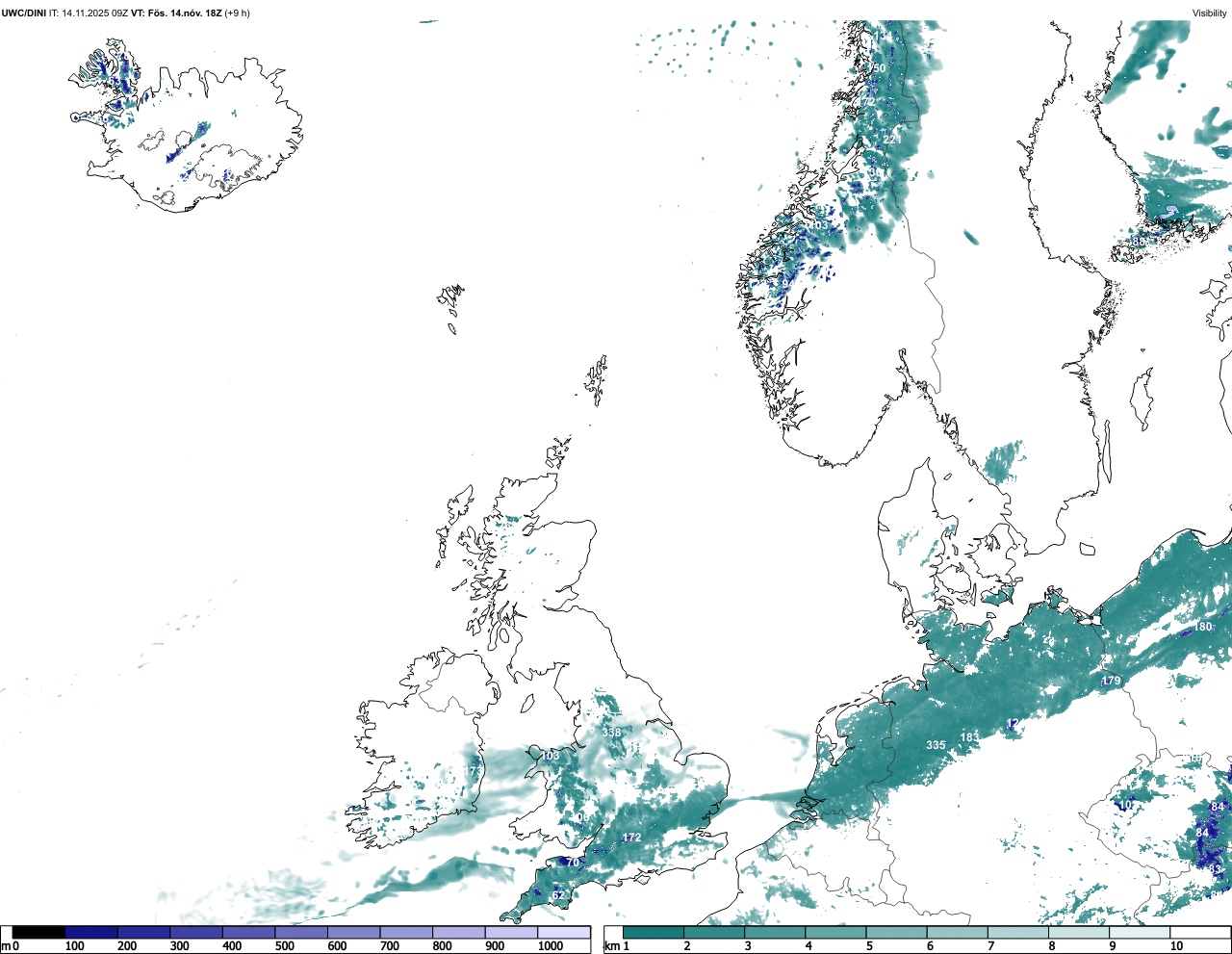Click the 179 visibility value near Polish border

tap(1112, 681)
